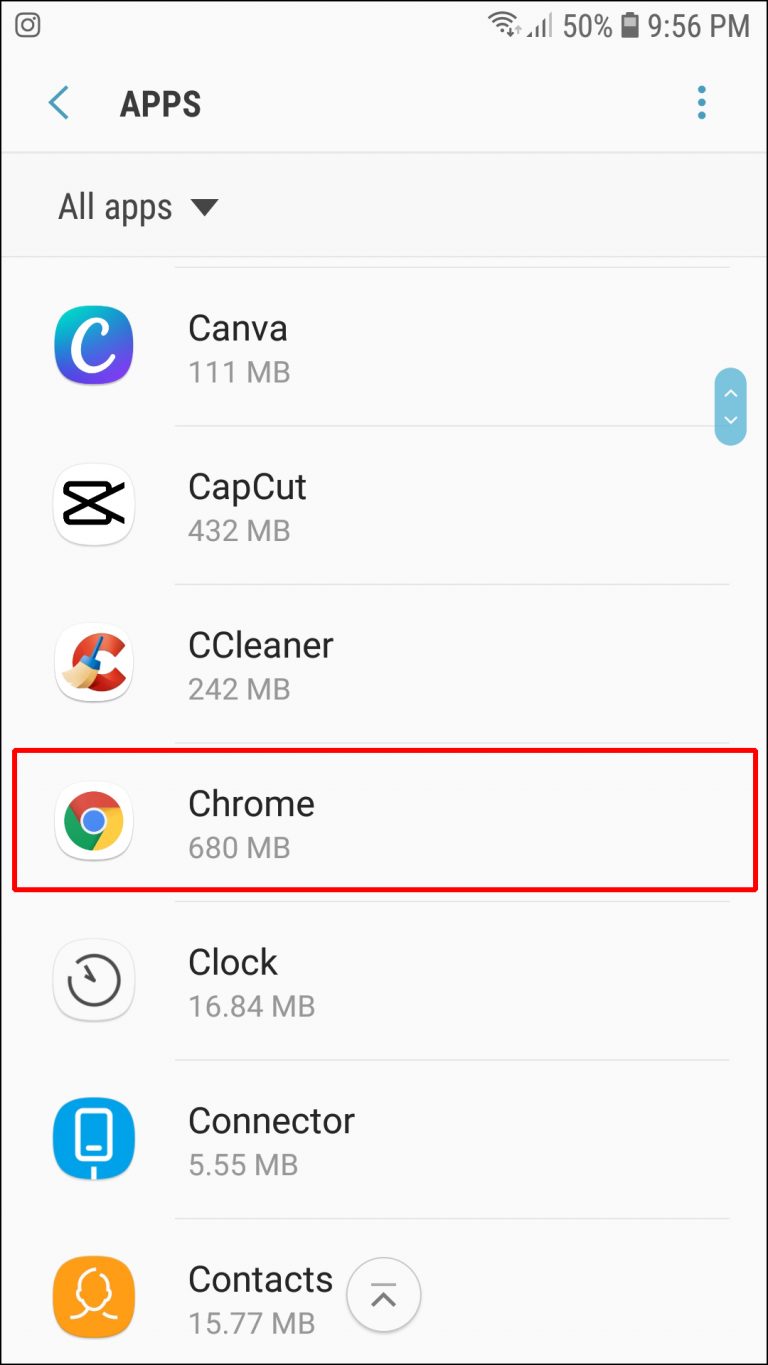
Task: Click the Chrome browser icon
Action: point(93,821)
